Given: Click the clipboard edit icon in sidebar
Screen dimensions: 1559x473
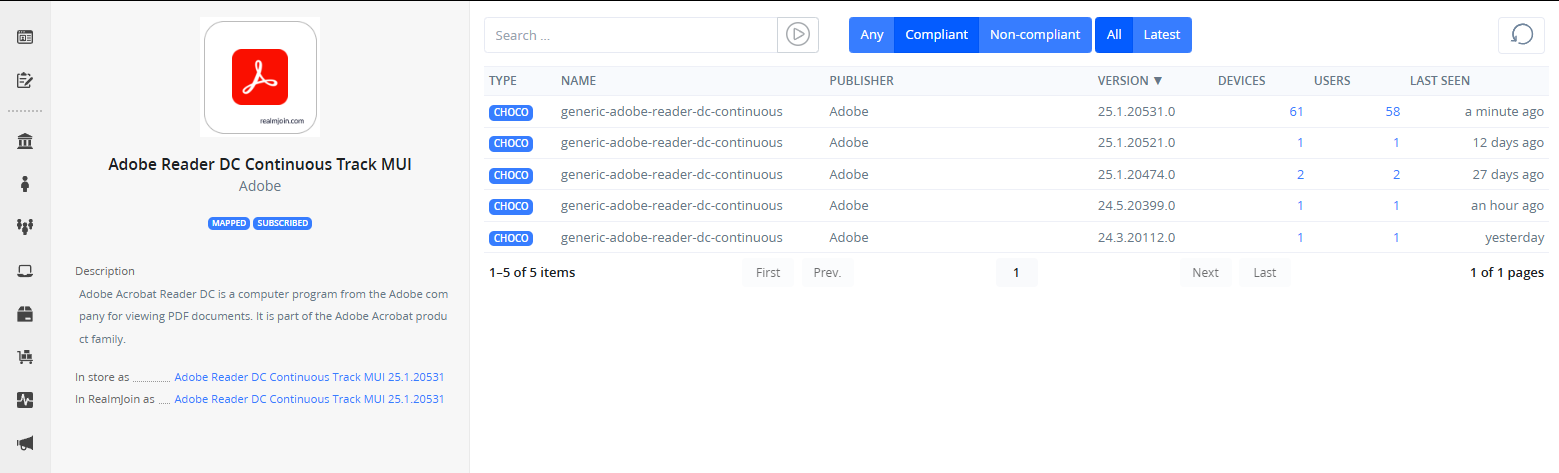Looking at the screenshot, I should (25, 80).
